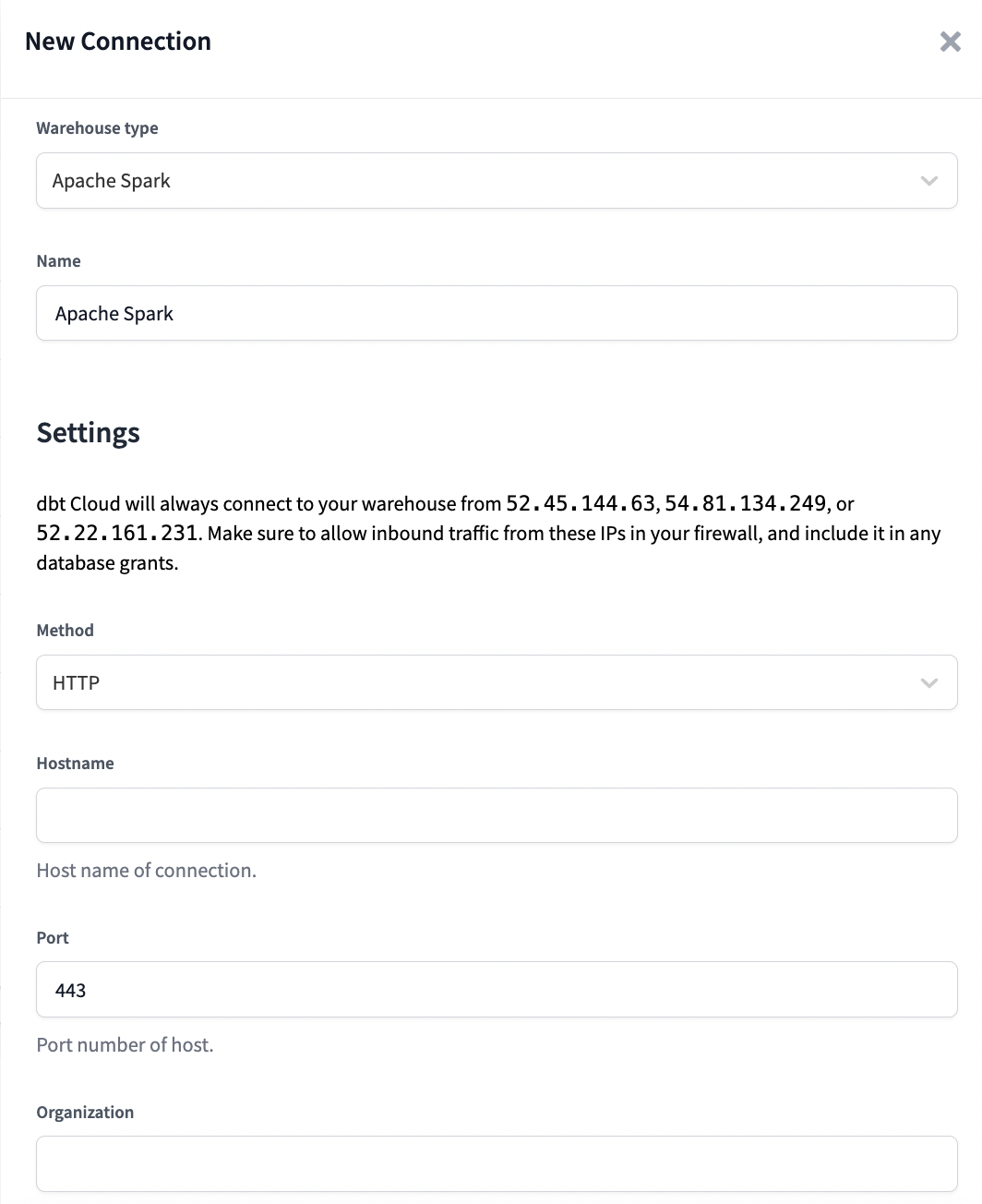Select the Port field showing 443
Screen dimensions: 982x1204
click(x=497, y=989)
